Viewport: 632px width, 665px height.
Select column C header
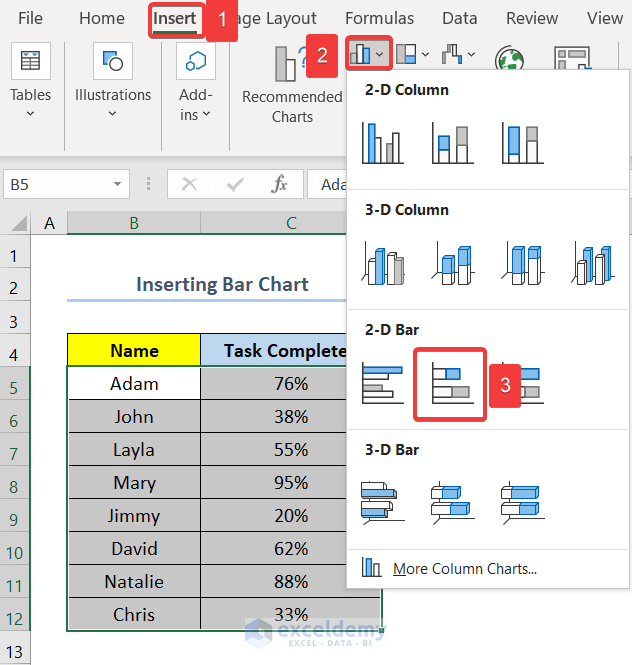pos(274,223)
